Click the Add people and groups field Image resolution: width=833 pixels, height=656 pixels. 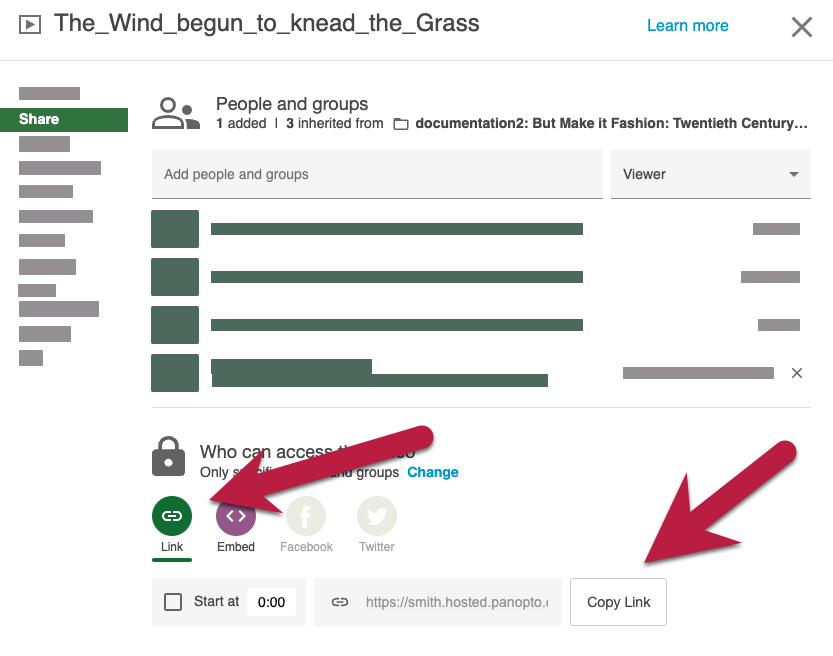[x=377, y=174]
